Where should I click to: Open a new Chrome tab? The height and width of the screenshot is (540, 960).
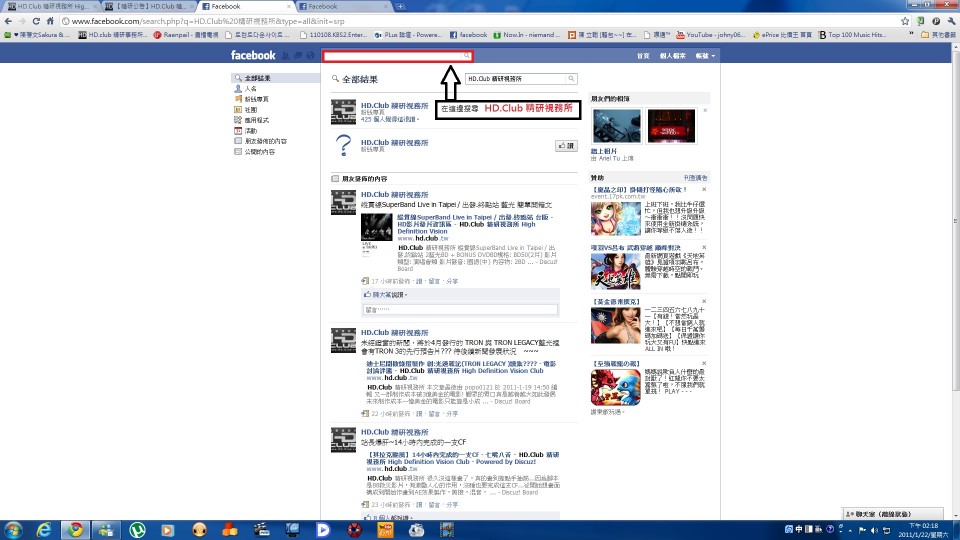pos(400,6)
